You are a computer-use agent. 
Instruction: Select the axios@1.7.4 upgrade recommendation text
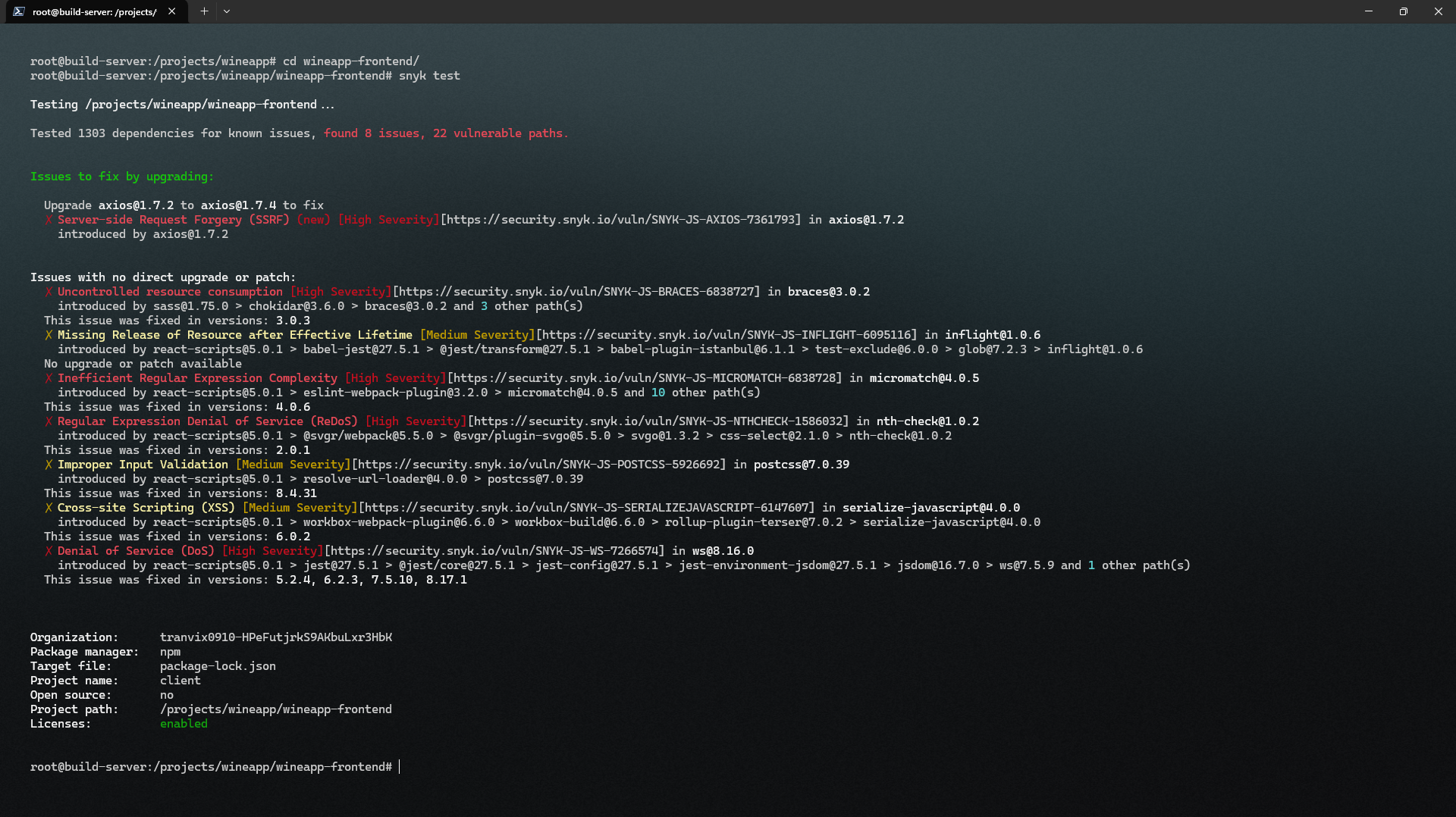pos(238,205)
